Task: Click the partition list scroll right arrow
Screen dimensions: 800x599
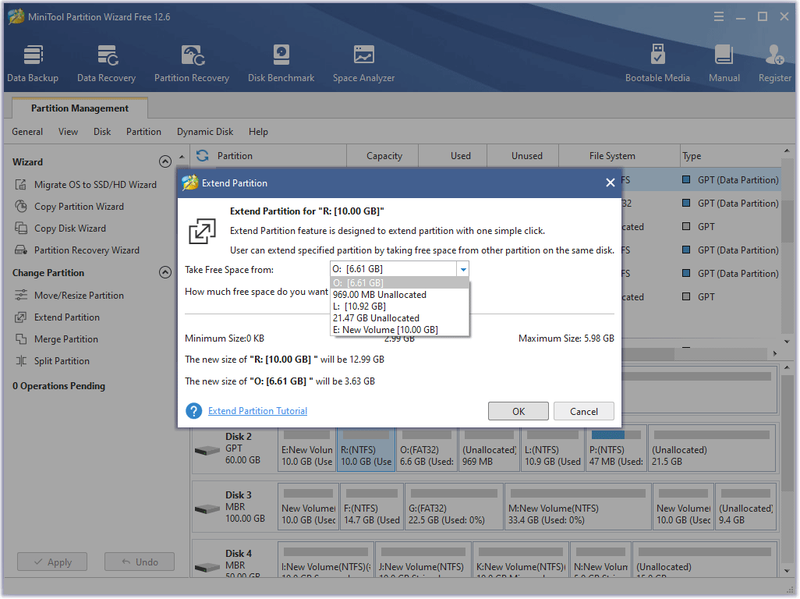Action: coord(774,353)
